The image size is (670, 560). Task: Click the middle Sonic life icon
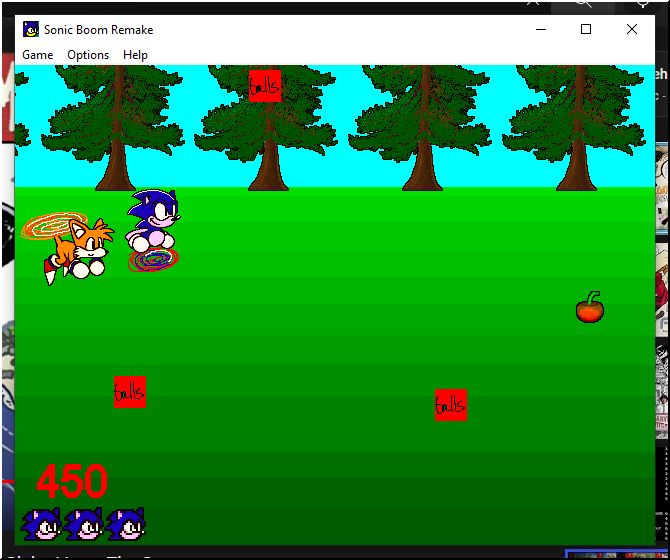pos(83,524)
